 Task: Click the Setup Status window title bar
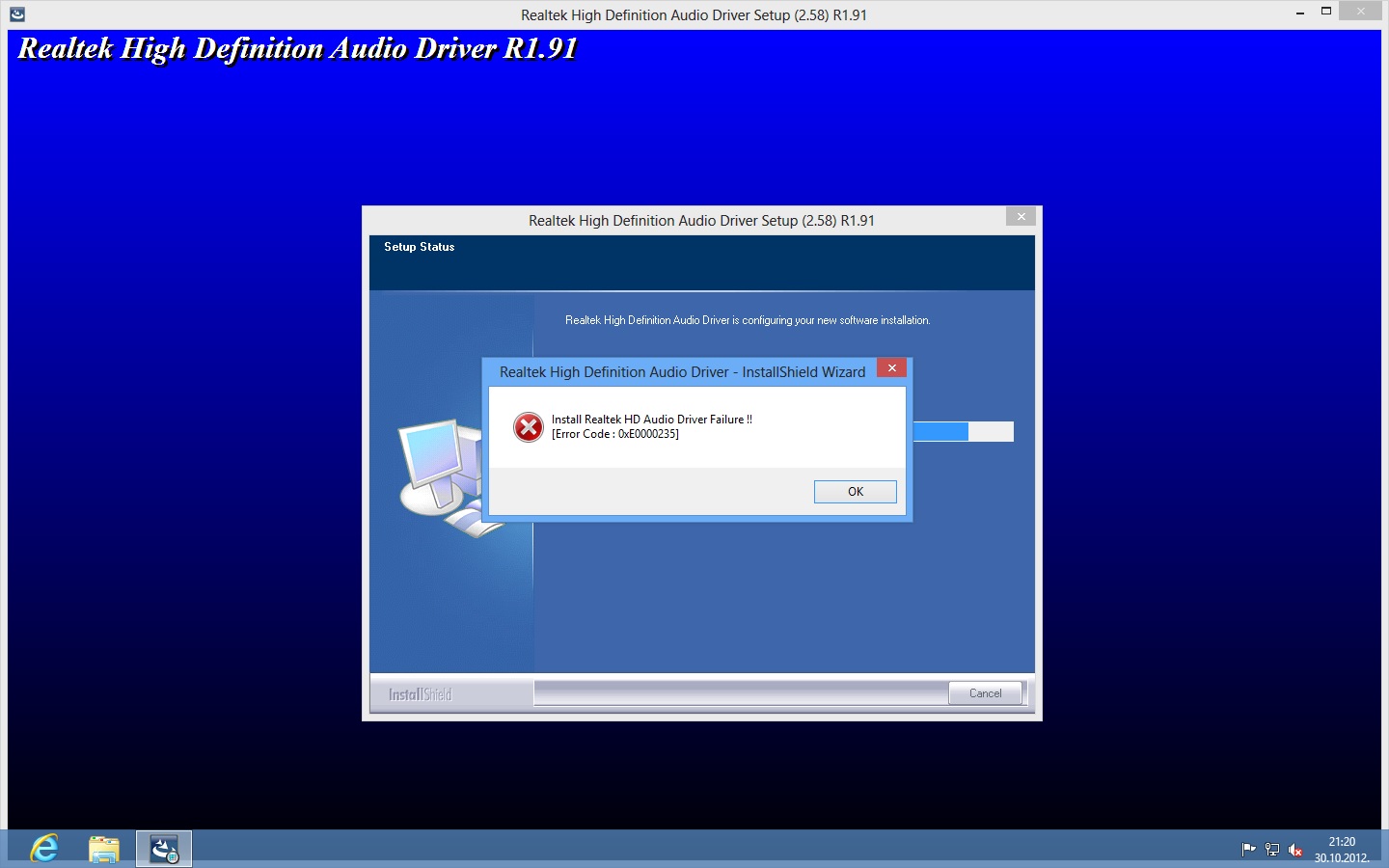coord(701,221)
